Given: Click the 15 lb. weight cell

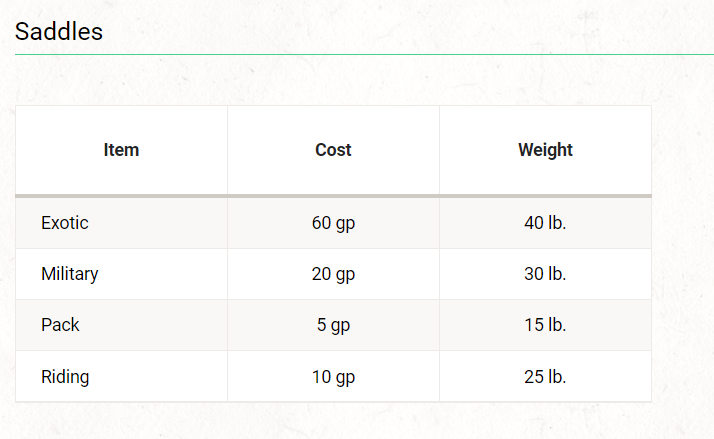Looking at the screenshot, I should pyautogui.click(x=545, y=325).
